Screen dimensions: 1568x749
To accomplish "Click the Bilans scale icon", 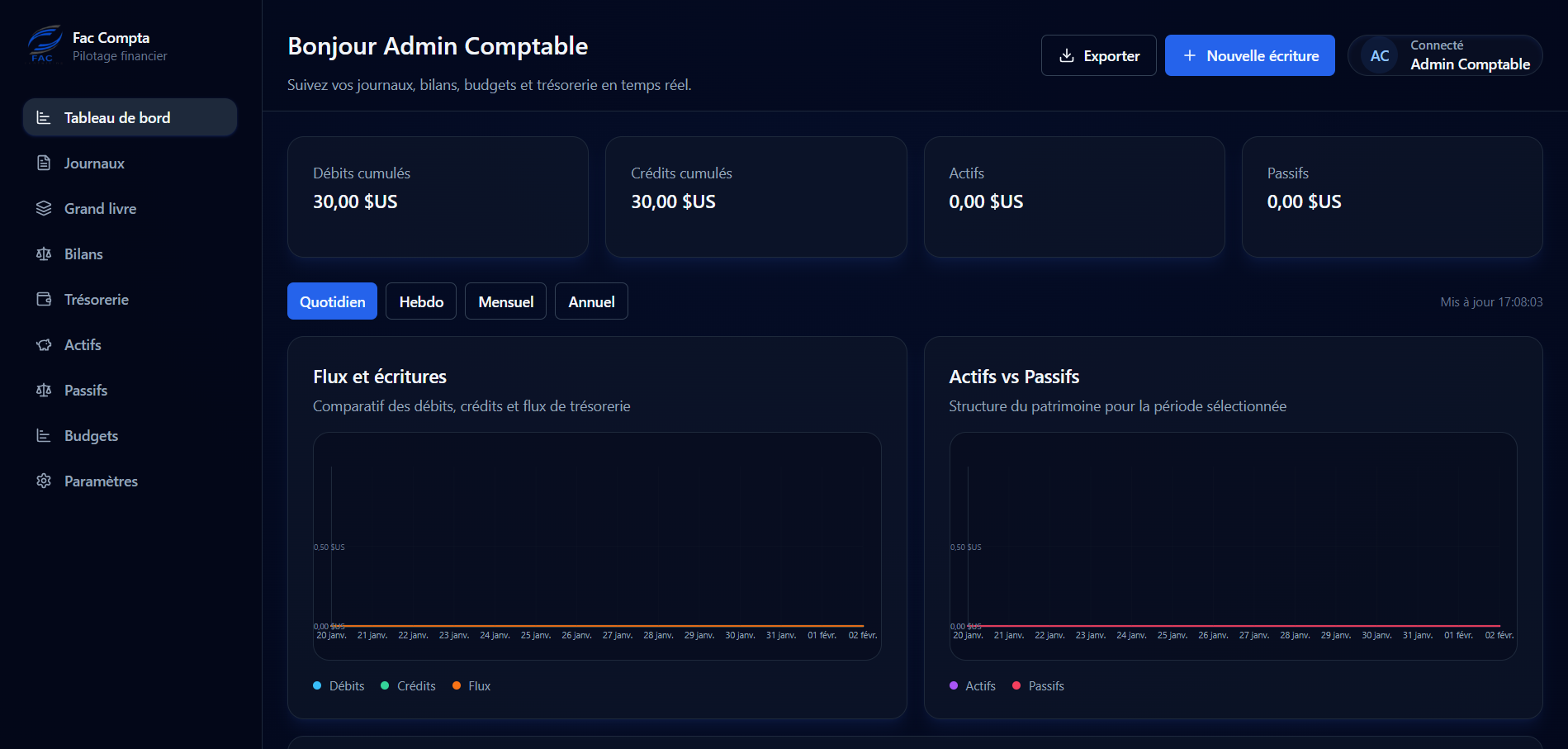I will (44, 254).
